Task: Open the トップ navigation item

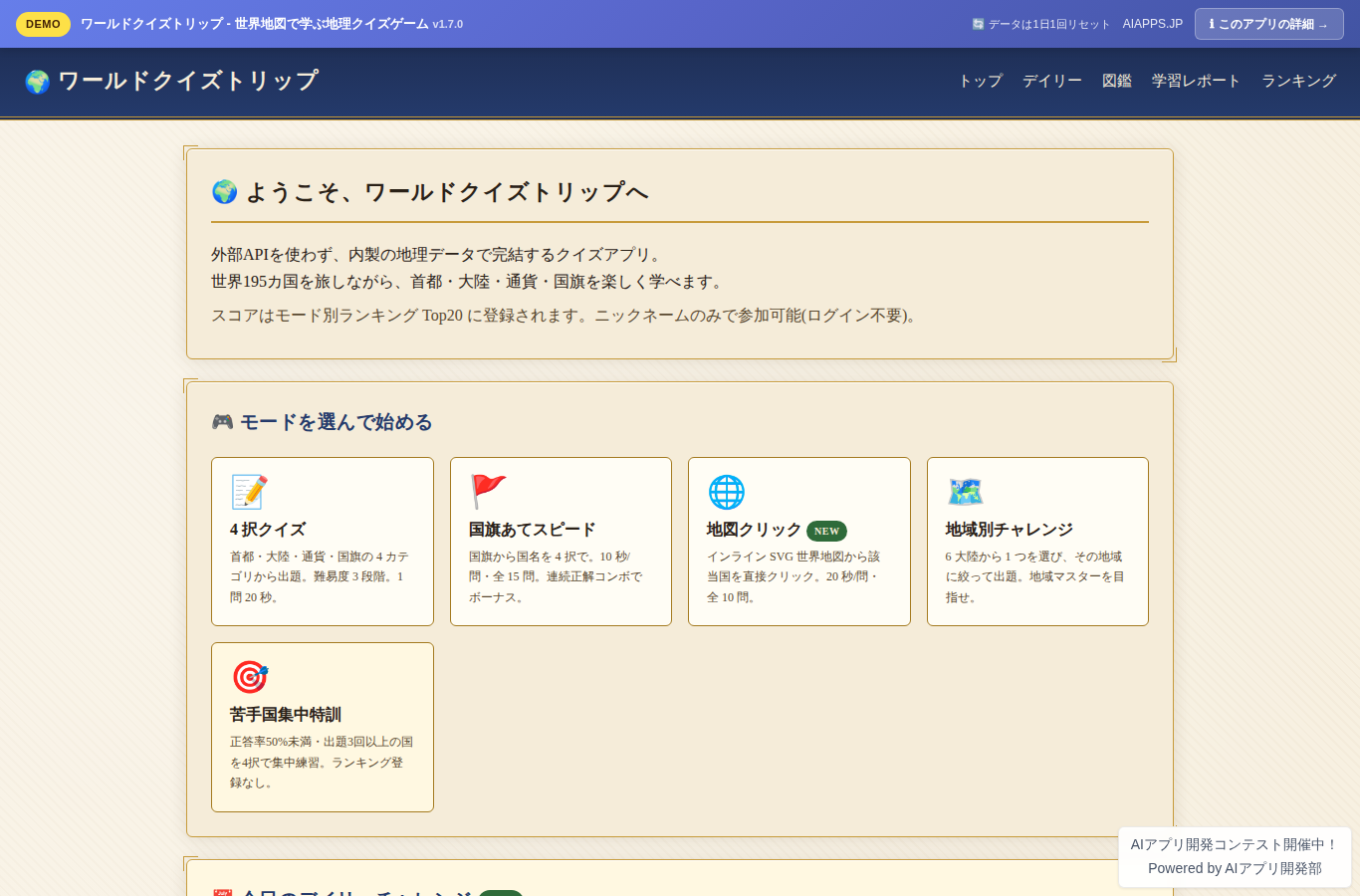Action: 981,81
